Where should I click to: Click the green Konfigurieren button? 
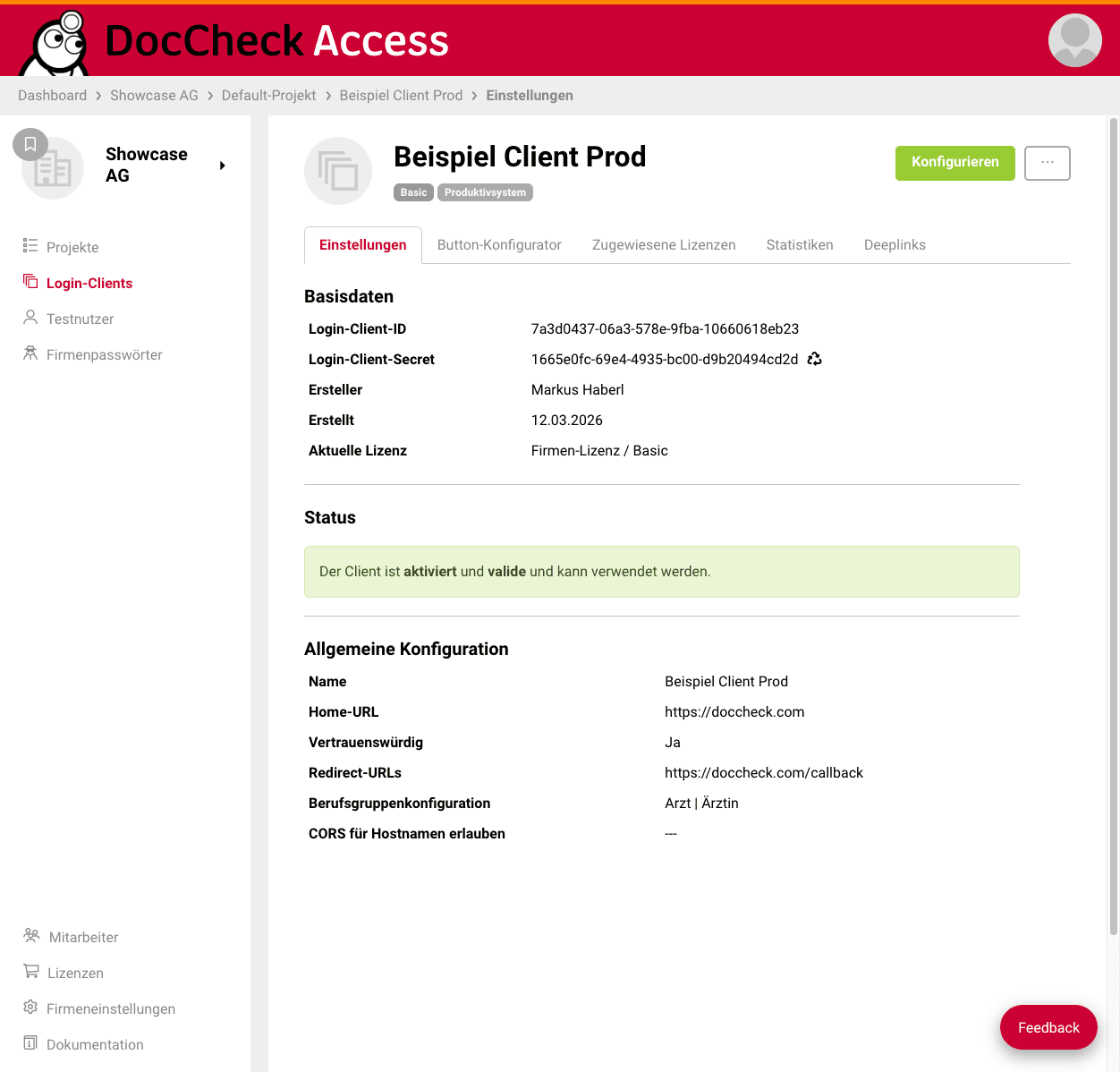pos(955,163)
